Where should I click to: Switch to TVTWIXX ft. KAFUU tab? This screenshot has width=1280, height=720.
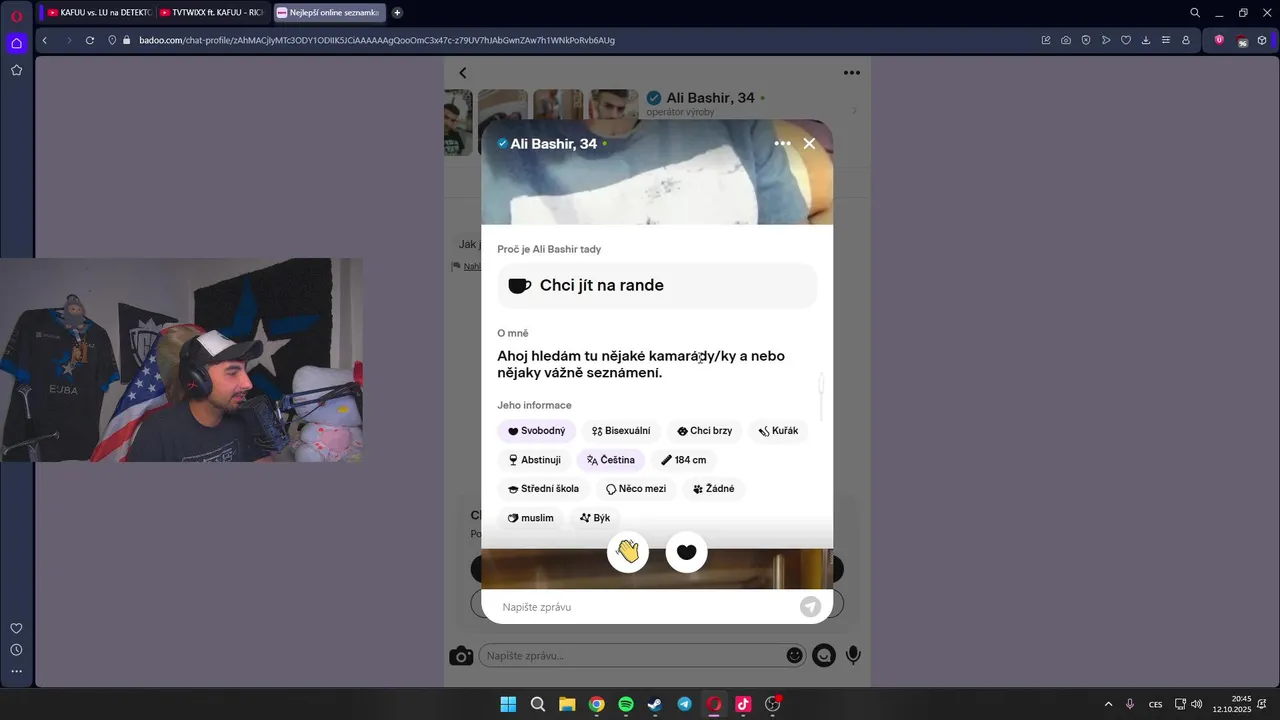point(210,13)
